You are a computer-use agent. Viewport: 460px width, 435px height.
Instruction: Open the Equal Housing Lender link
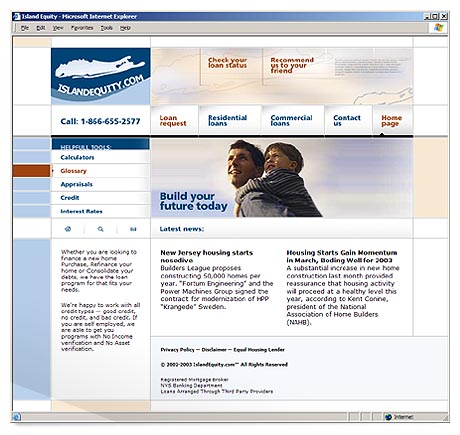pos(259,350)
